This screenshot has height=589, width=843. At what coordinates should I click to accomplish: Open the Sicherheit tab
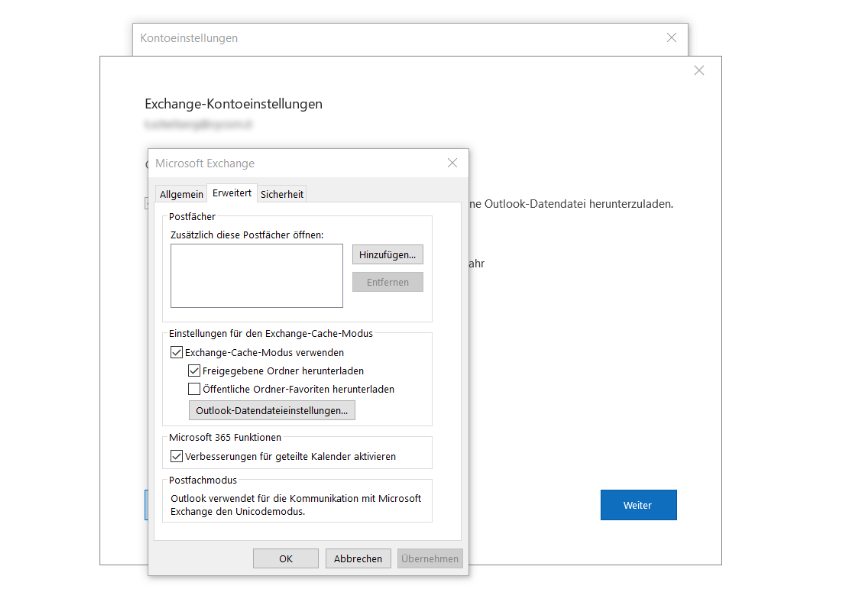282,194
